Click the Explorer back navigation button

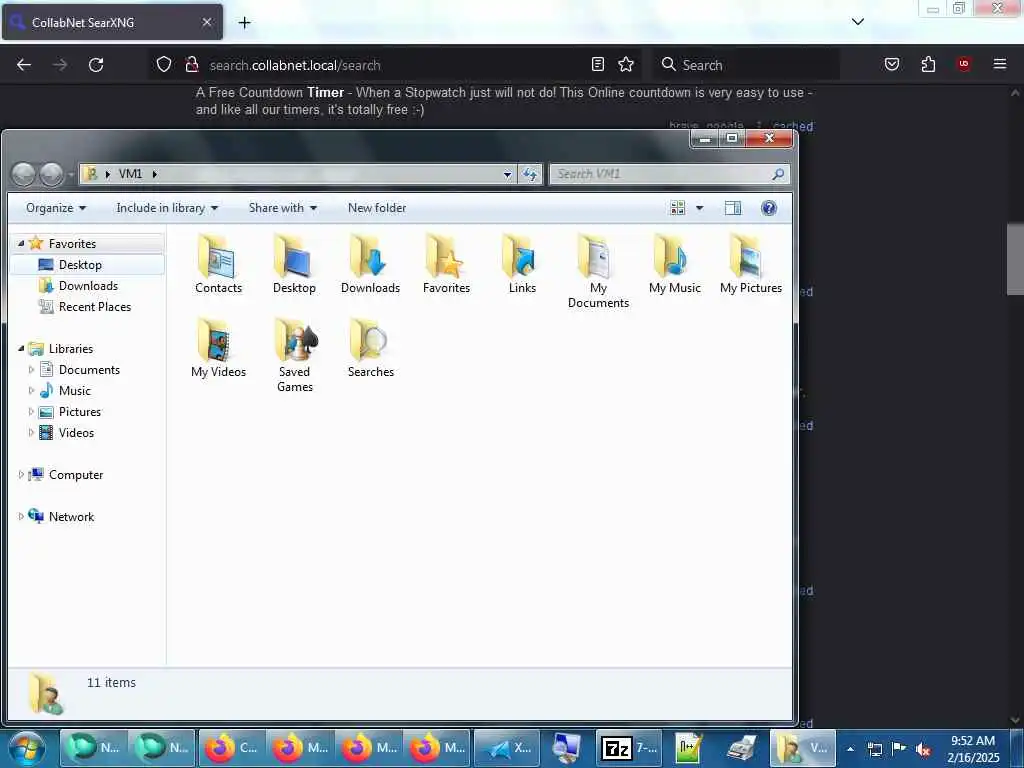(x=24, y=174)
